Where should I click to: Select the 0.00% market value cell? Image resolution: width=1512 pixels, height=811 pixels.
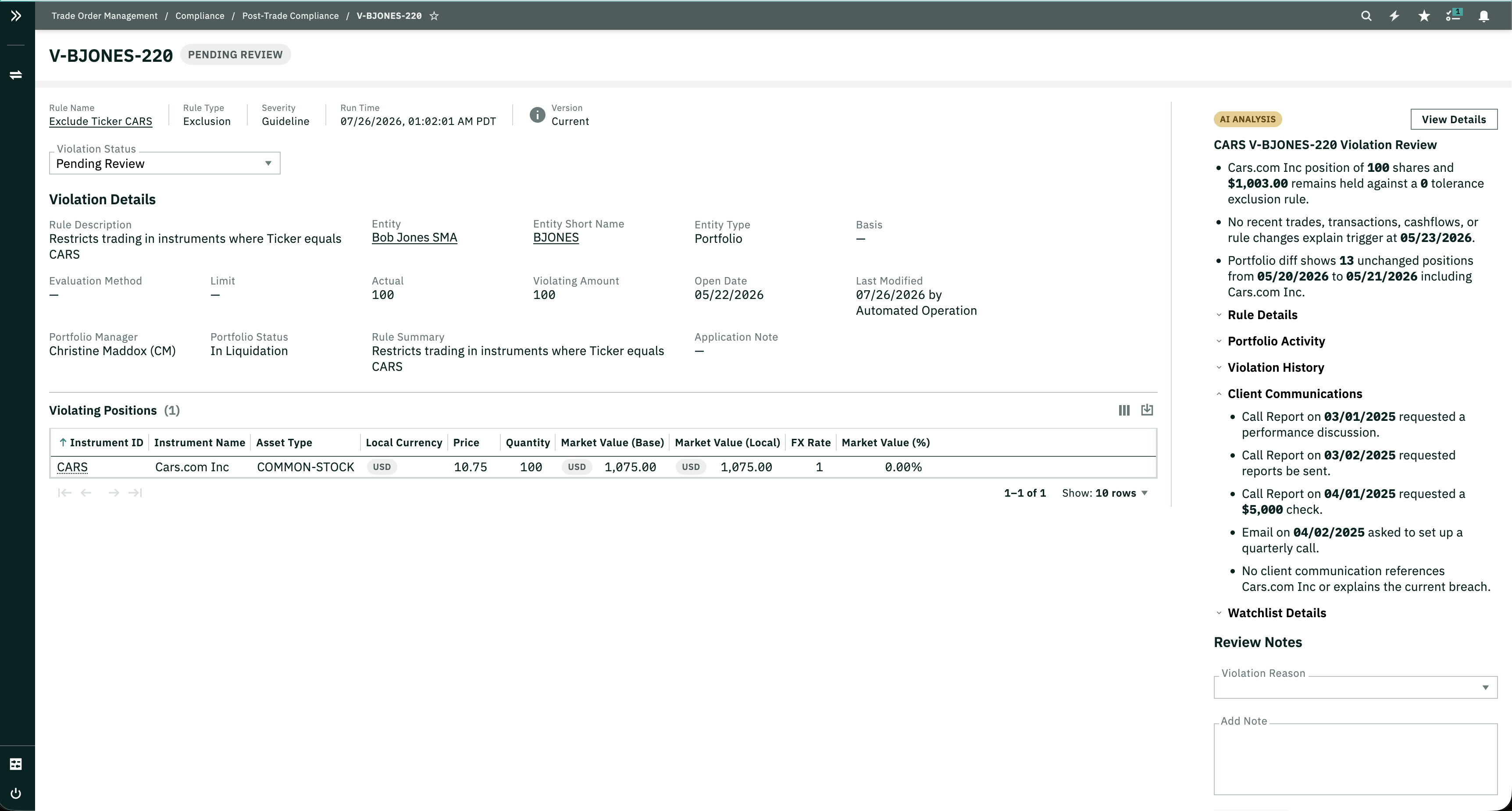click(903, 467)
